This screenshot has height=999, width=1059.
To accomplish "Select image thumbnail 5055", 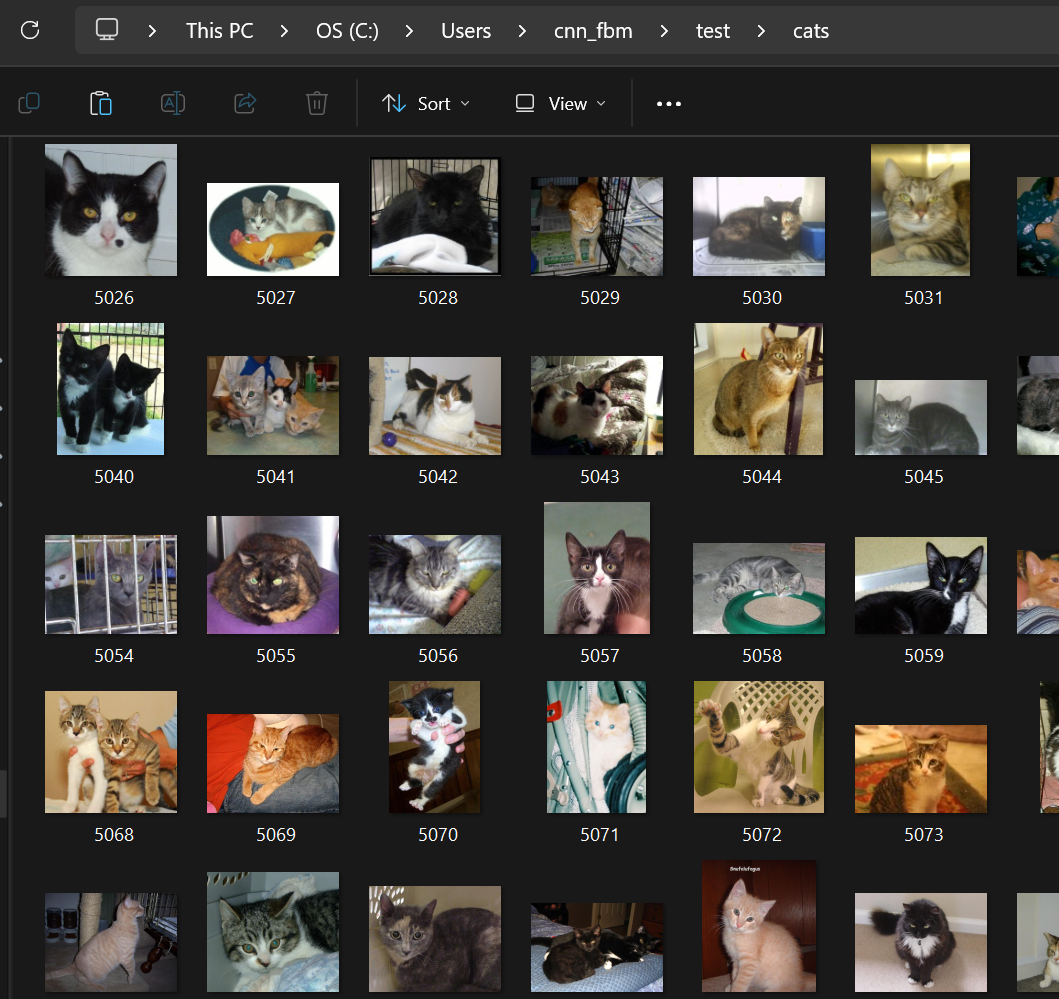I will click(273, 575).
